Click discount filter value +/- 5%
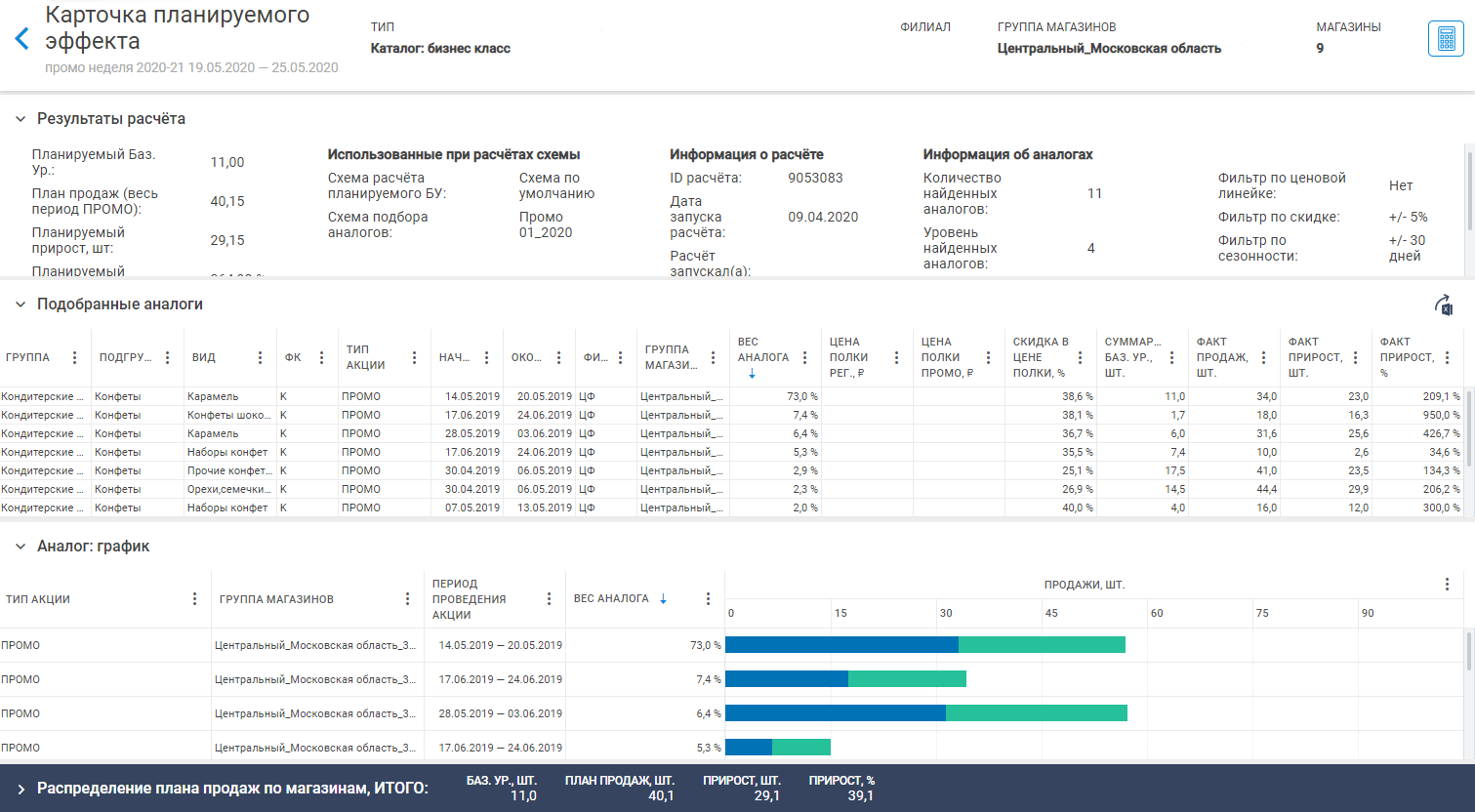The image size is (1475, 812). click(1408, 217)
